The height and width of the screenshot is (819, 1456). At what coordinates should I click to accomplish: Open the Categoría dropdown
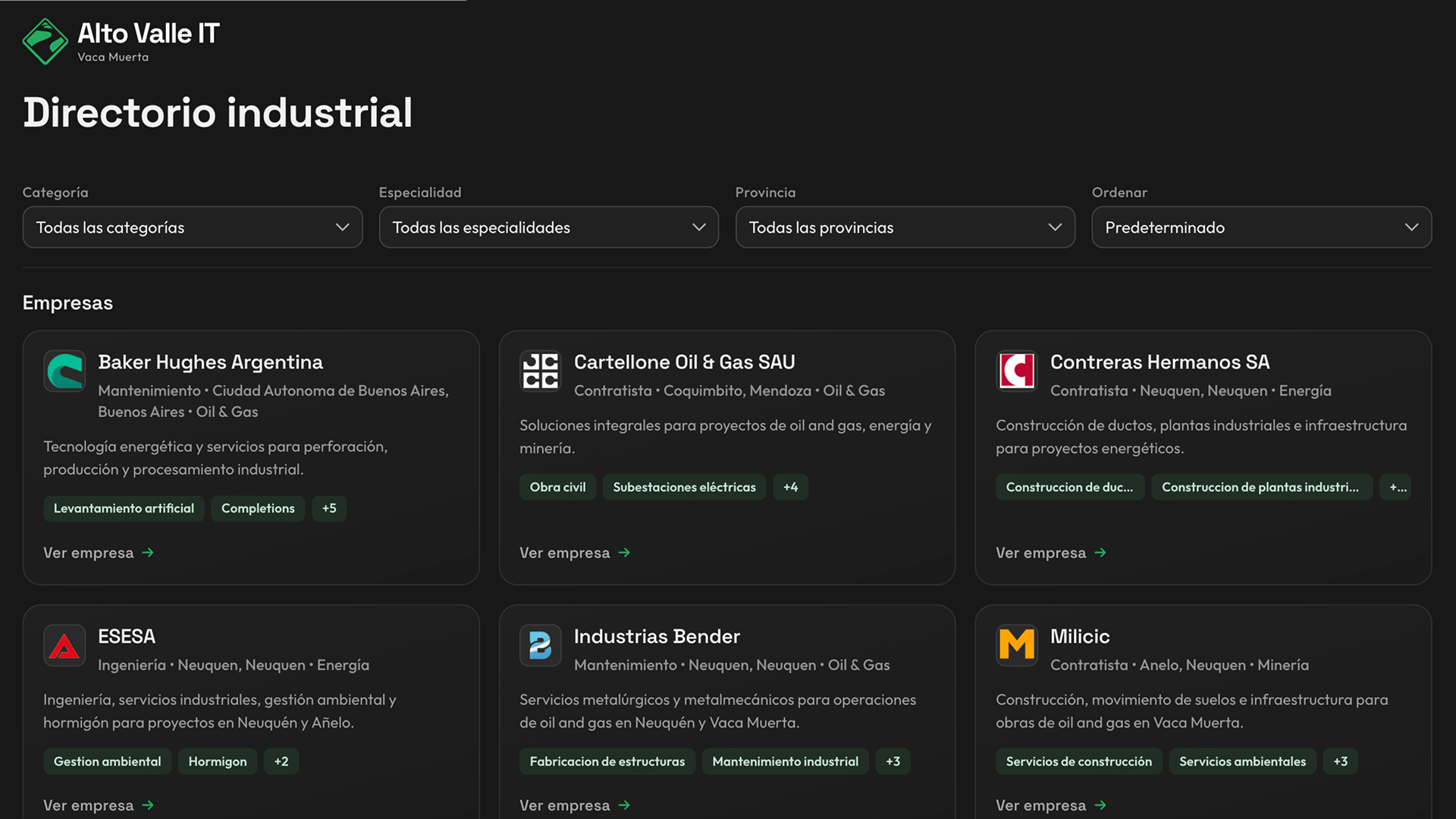[x=193, y=227]
